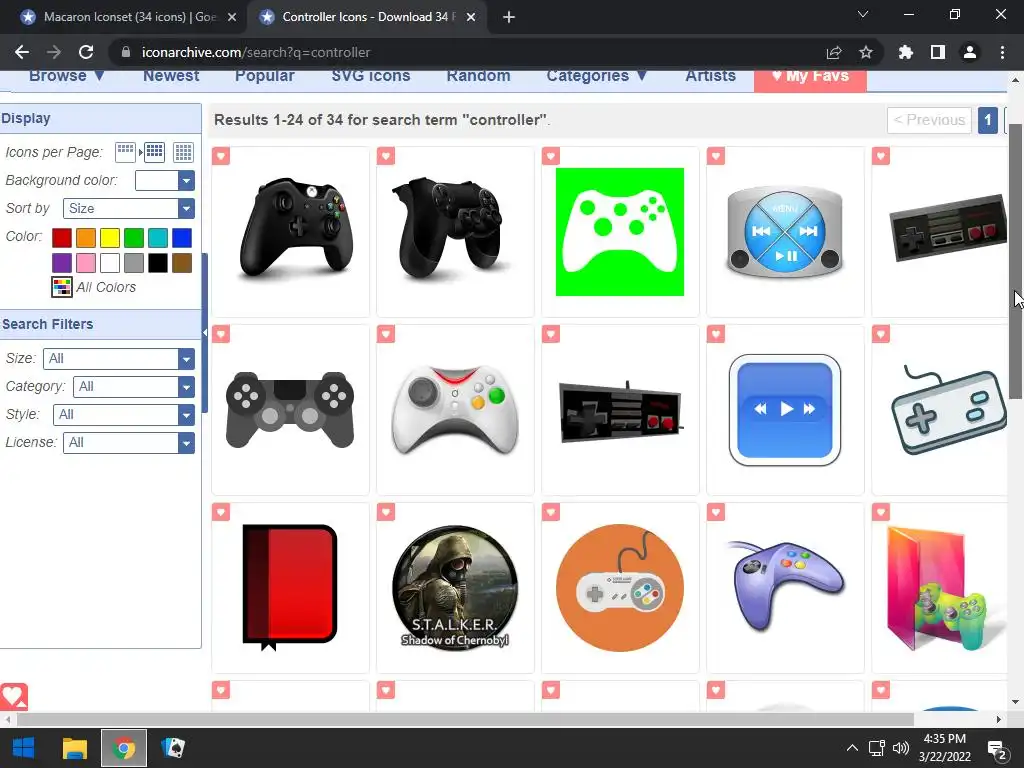Open the Chrome extensions puzzle icon
1024x768 pixels.
906,52
